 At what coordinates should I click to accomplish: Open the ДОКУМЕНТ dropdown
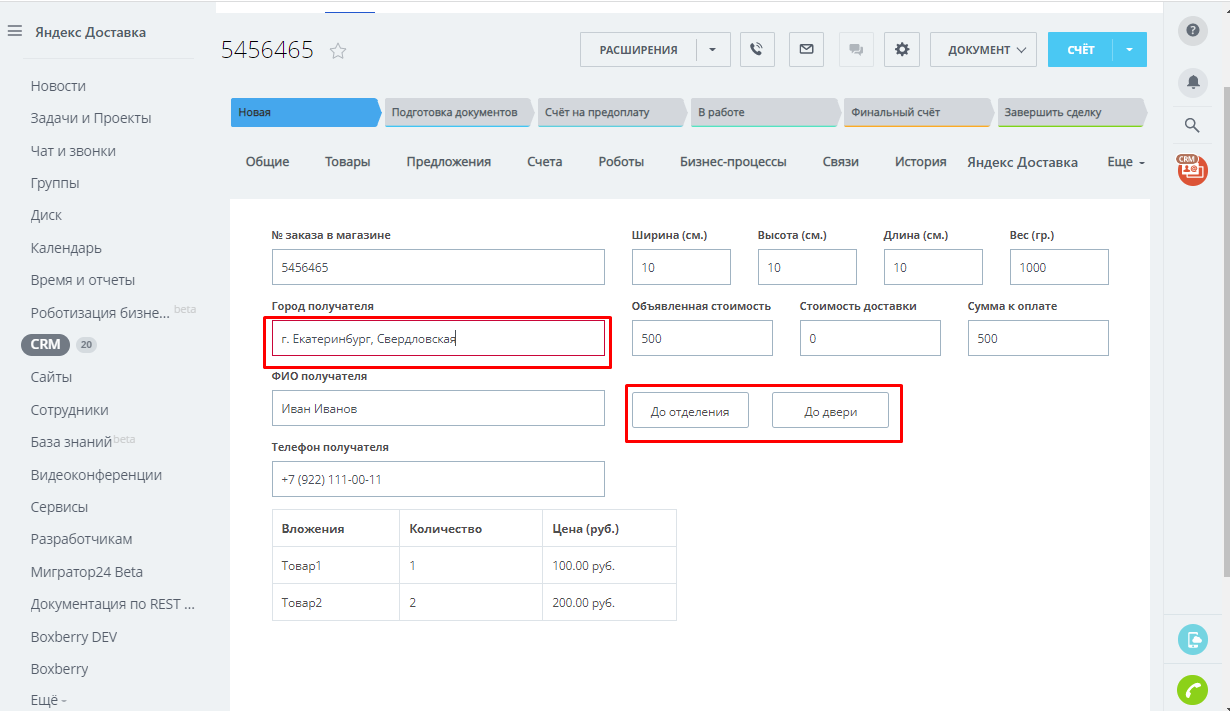[x=984, y=49]
